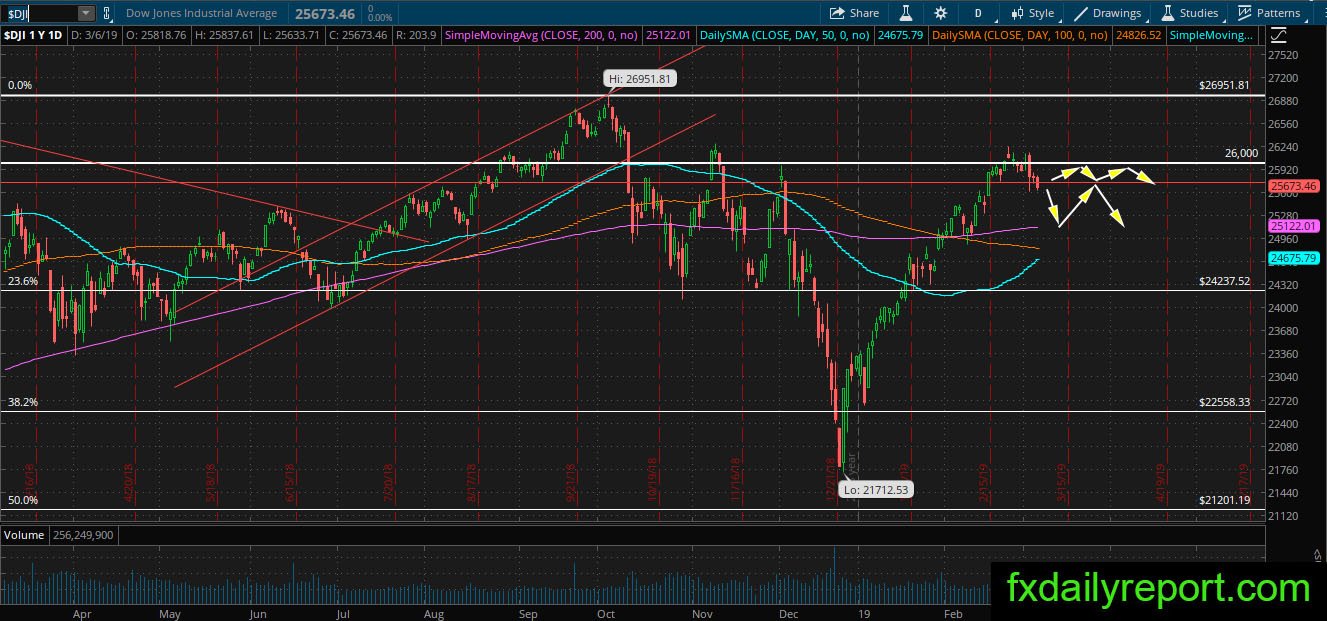Image resolution: width=1327 pixels, height=621 pixels.
Task: Click the magenta 25122.01 SMA axis bubble
Action: tap(1293, 227)
